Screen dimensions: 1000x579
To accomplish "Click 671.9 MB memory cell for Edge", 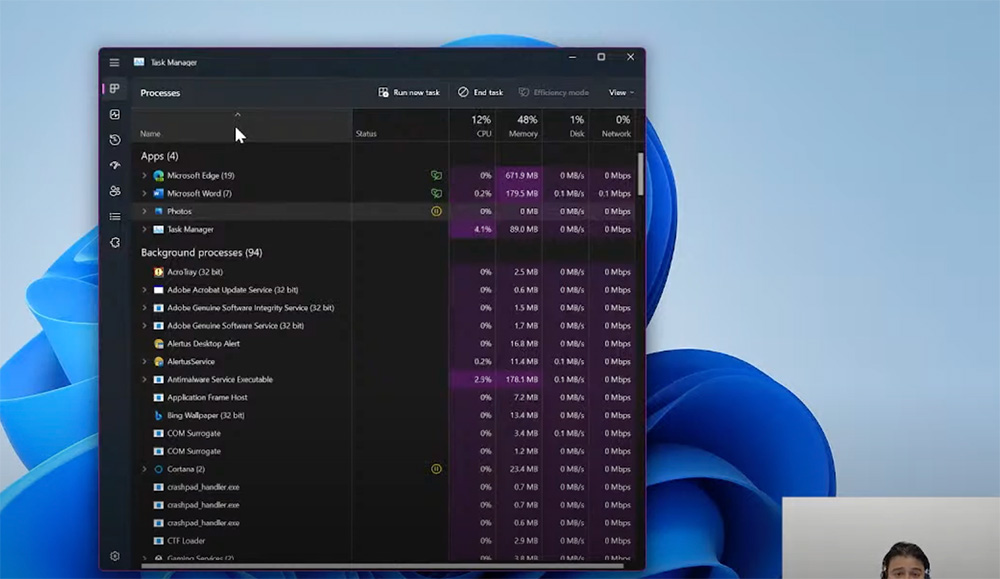I will point(519,175).
